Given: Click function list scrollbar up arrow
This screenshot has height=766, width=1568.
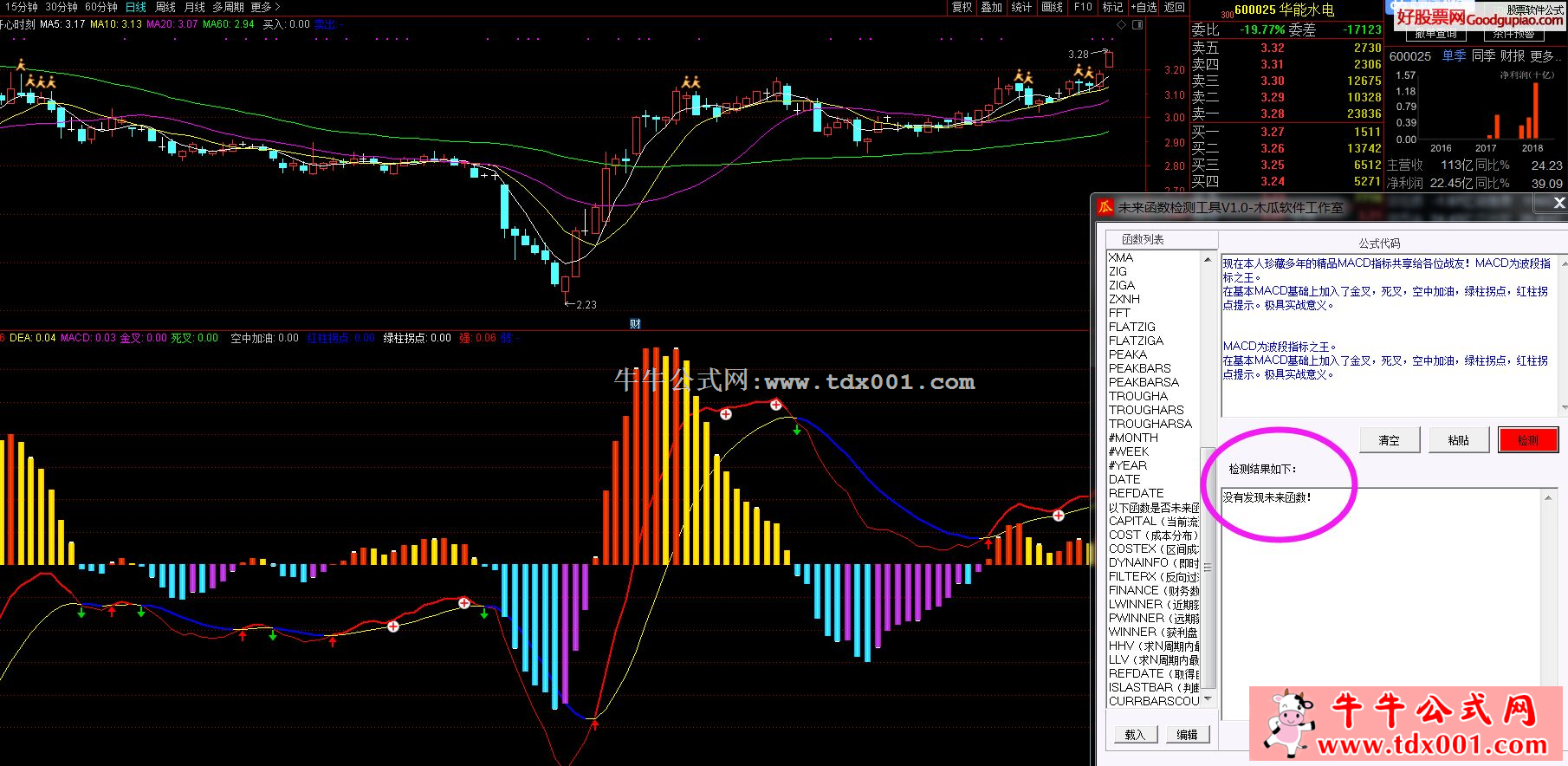Looking at the screenshot, I should coord(1208,259).
